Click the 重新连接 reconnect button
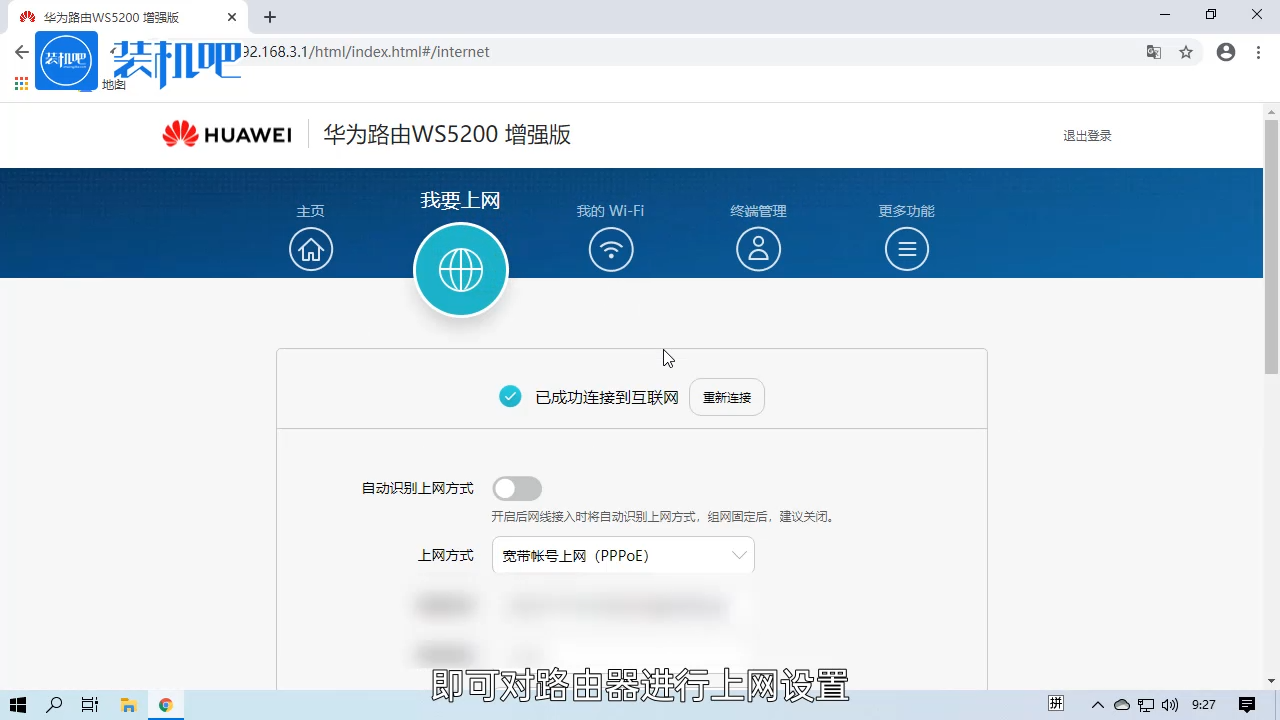Screen dimensions: 1280x720 (726, 397)
